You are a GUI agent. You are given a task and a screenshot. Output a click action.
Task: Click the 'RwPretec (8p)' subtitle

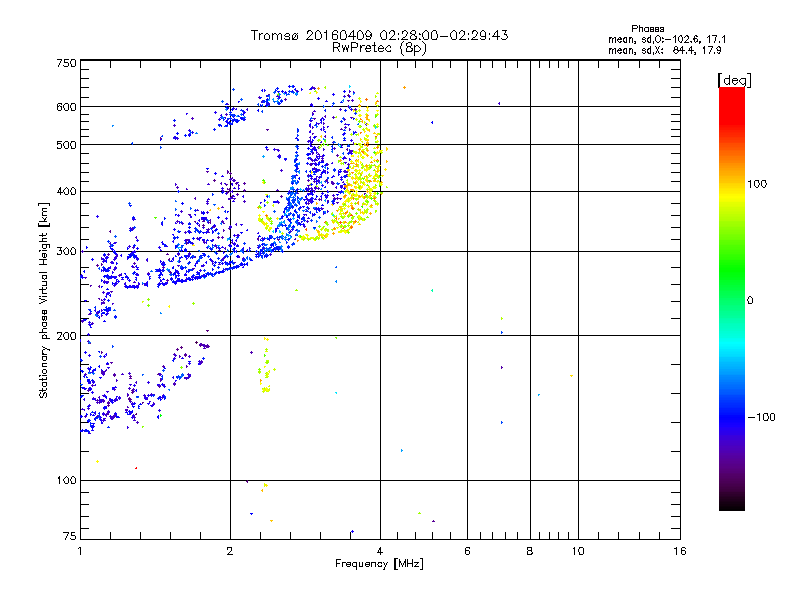(379, 48)
